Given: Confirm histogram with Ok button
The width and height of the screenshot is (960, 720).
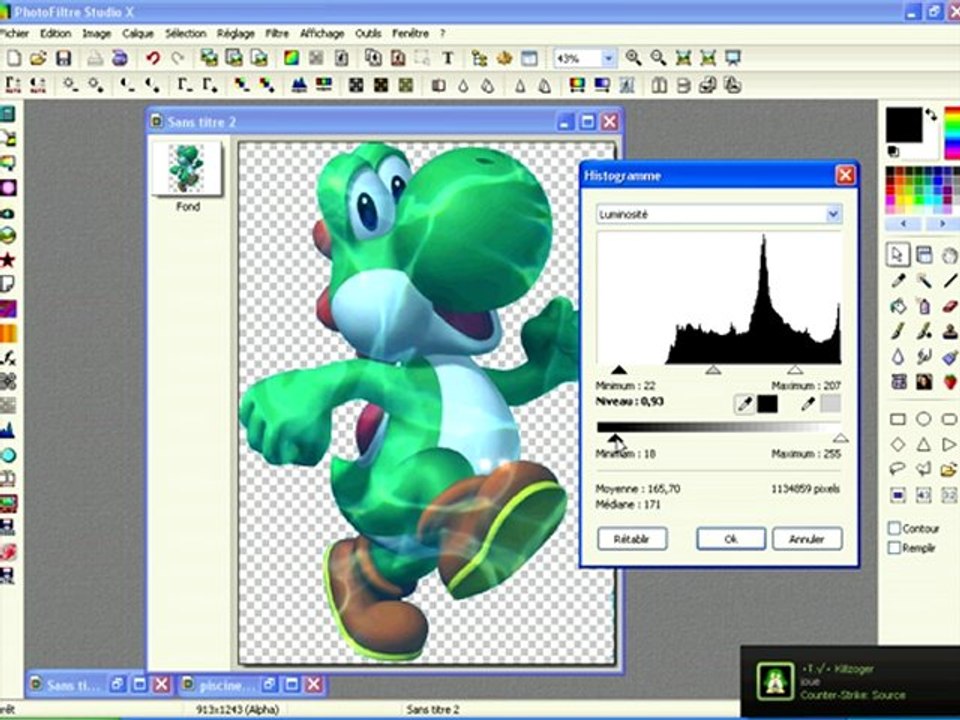Looking at the screenshot, I should (730, 539).
